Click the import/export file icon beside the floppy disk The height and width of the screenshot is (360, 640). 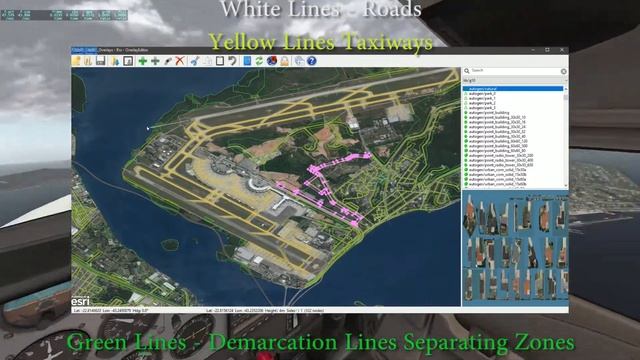pyautogui.click(x=115, y=61)
